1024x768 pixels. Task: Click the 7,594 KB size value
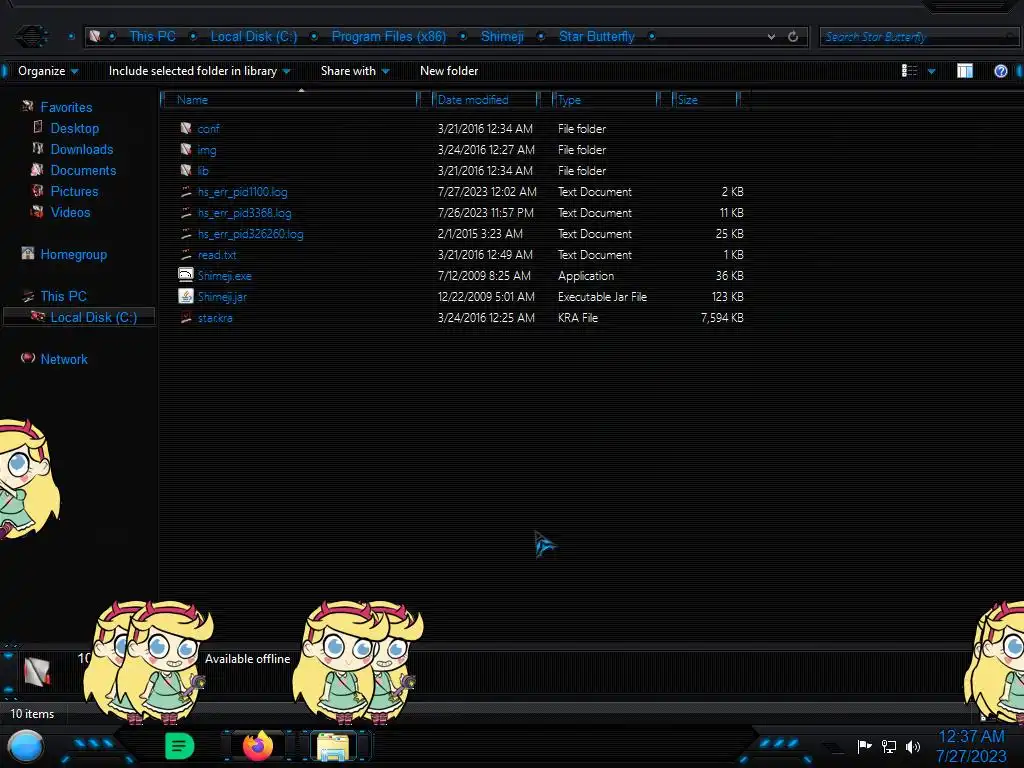tap(722, 317)
